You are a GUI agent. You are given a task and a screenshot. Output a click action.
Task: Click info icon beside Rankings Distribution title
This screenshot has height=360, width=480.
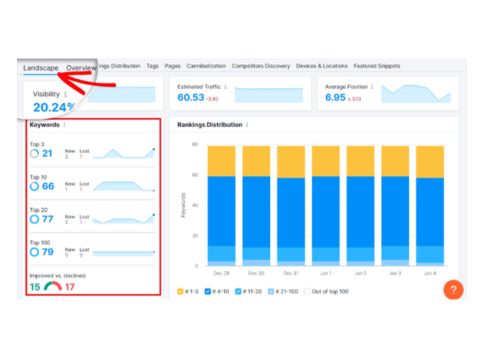(x=247, y=125)
